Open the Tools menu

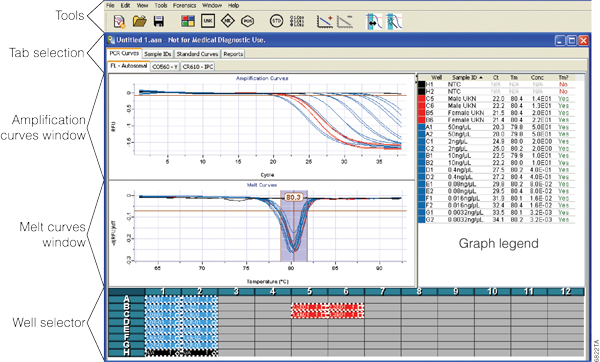pos(161,5)
